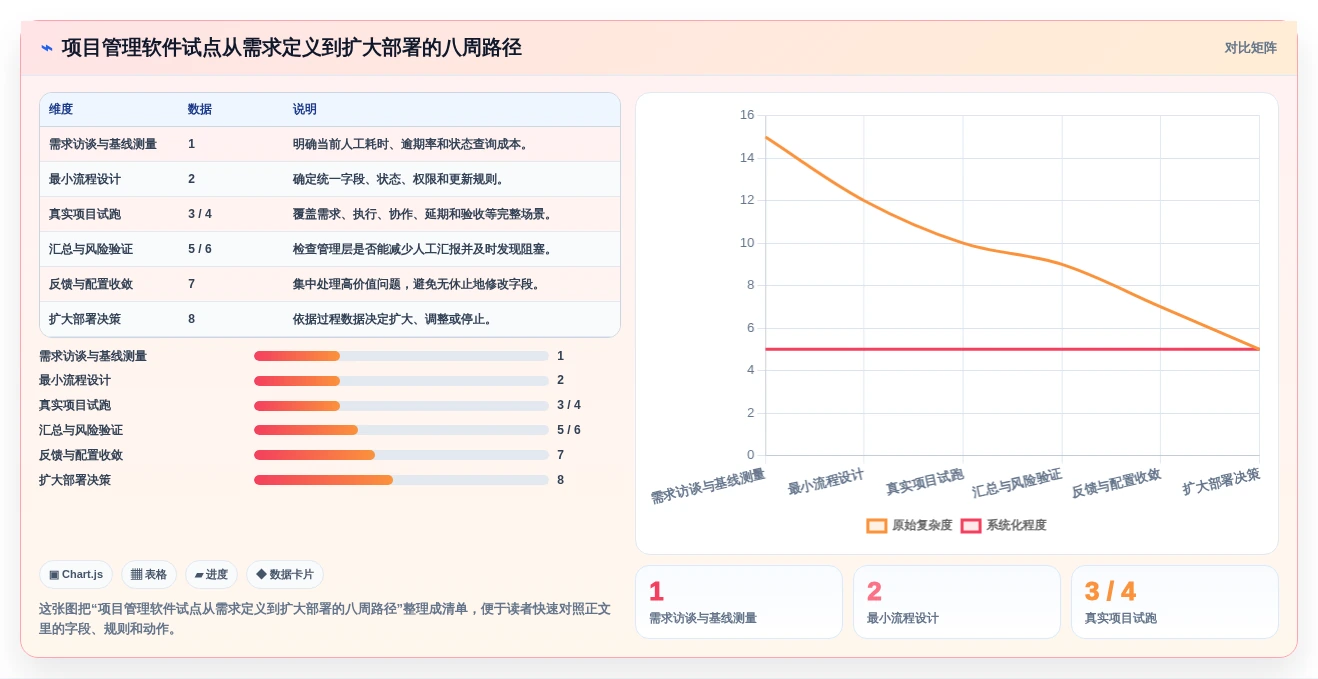Click chart axis label 真实项目试跑
Screen dimensions: 1318x679
[x=925, y=481]
